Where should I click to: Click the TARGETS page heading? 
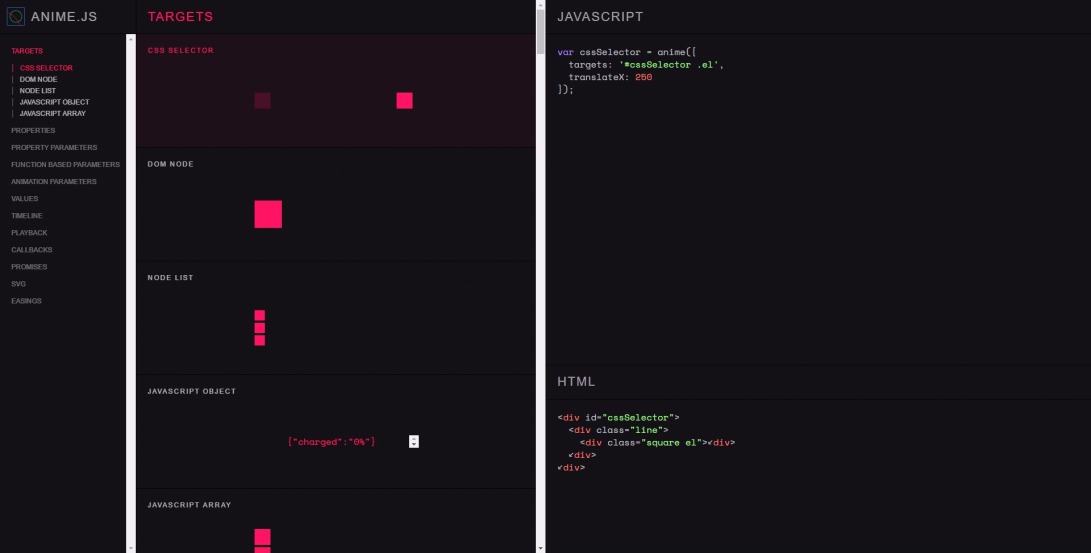pos(180,17)
